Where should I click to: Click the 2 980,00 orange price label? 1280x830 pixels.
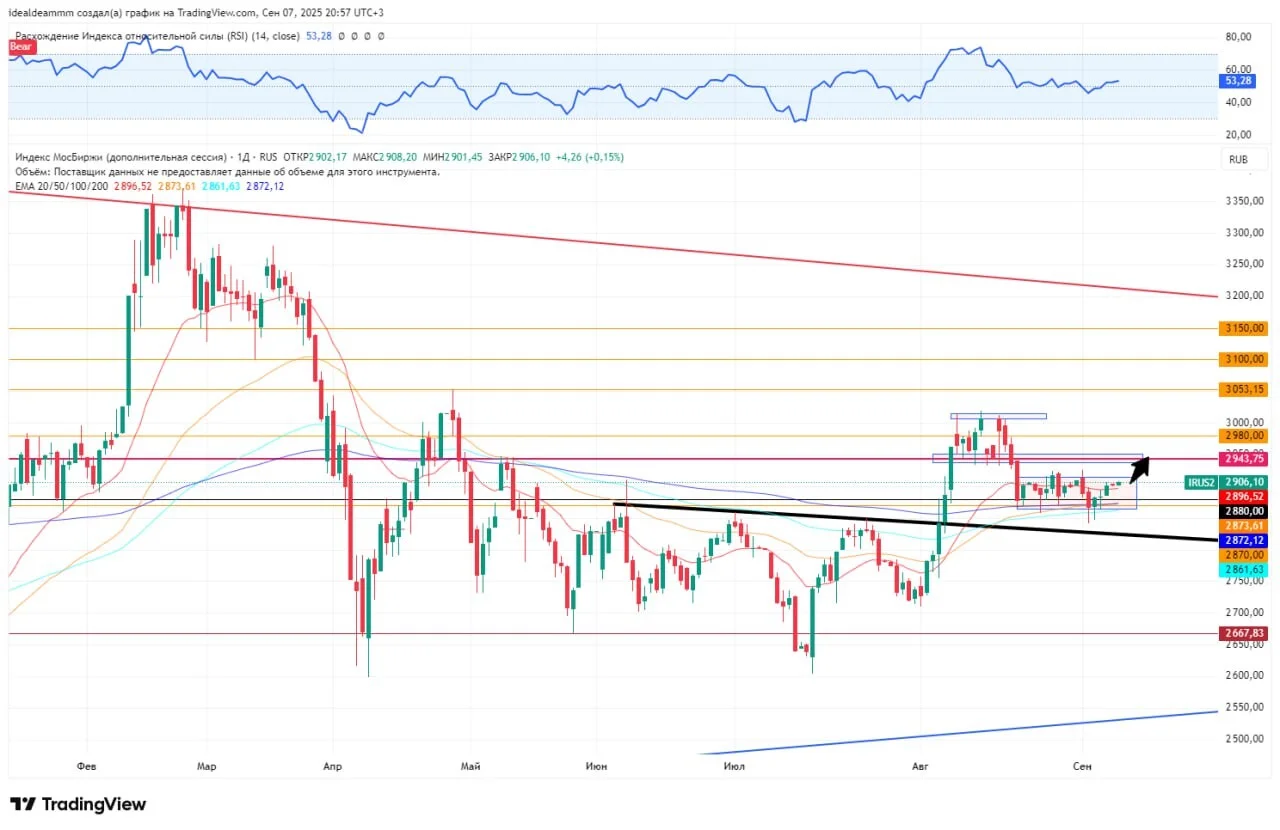(1243, 435)
